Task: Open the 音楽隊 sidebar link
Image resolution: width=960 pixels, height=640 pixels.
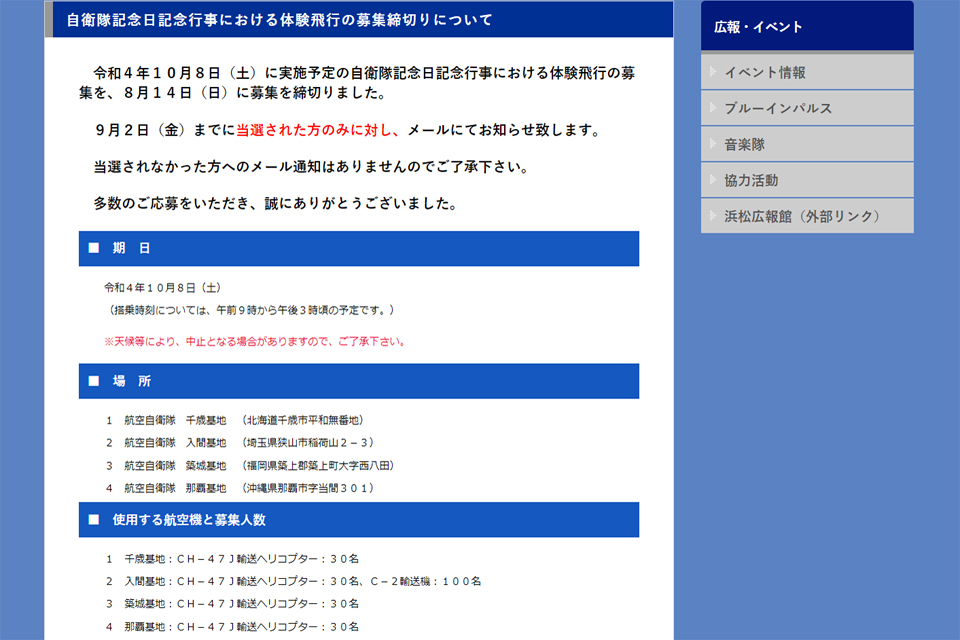Action: click(807, 145)
